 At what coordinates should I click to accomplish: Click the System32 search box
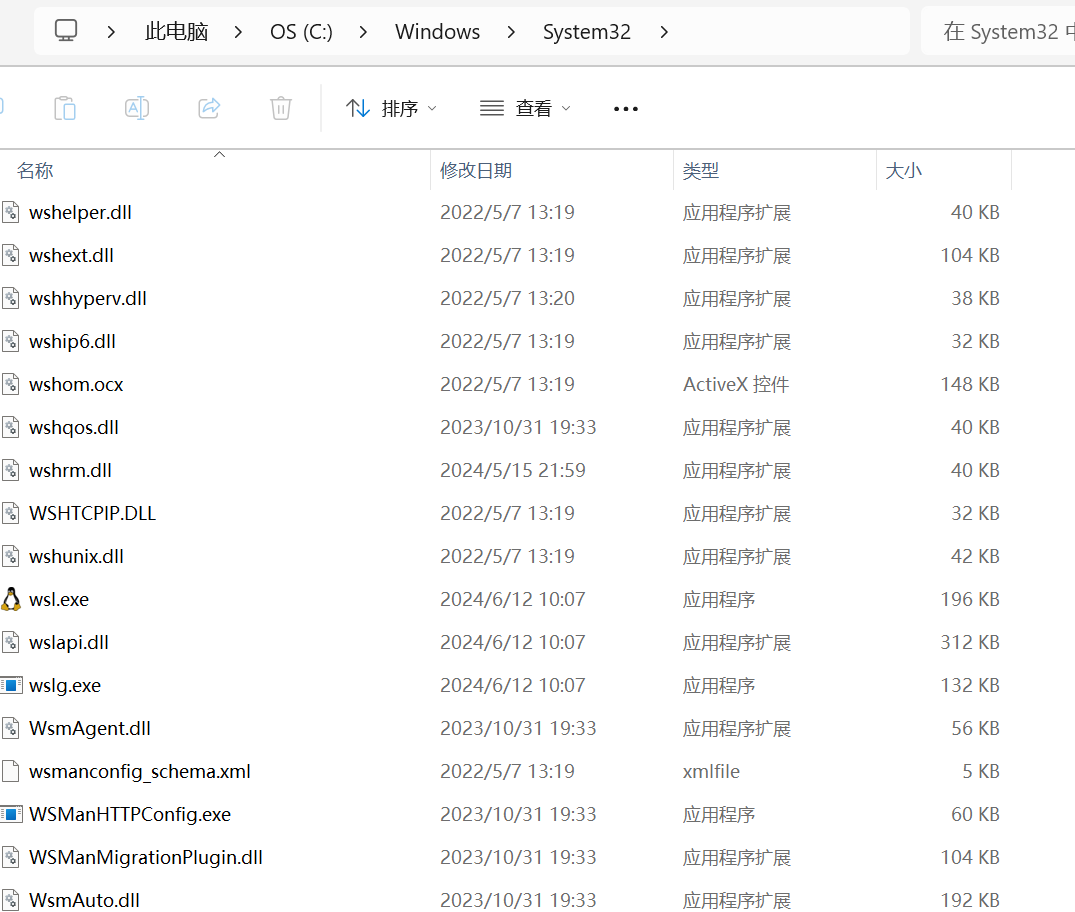point(1000,32)
